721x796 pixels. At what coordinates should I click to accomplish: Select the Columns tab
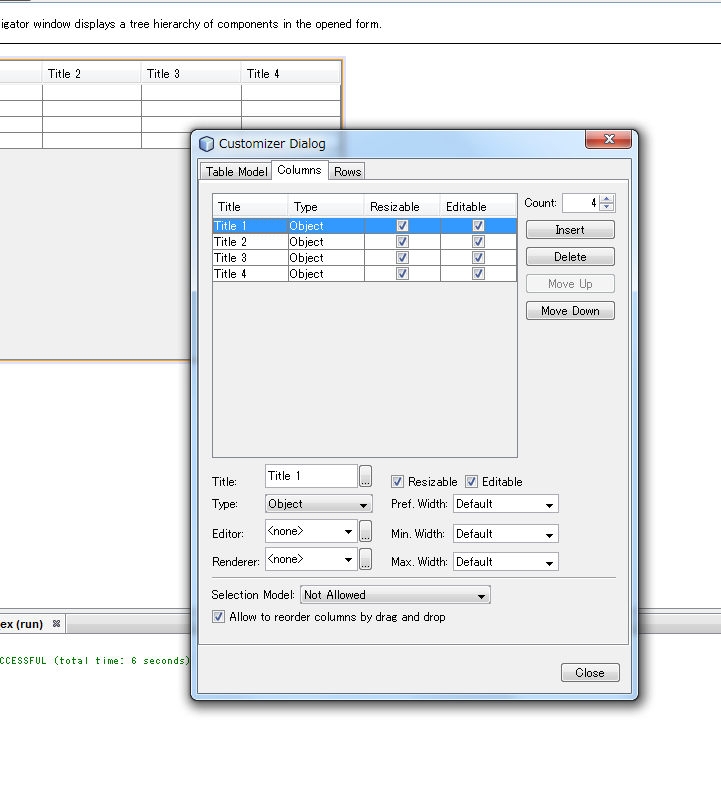click(300, 170)
